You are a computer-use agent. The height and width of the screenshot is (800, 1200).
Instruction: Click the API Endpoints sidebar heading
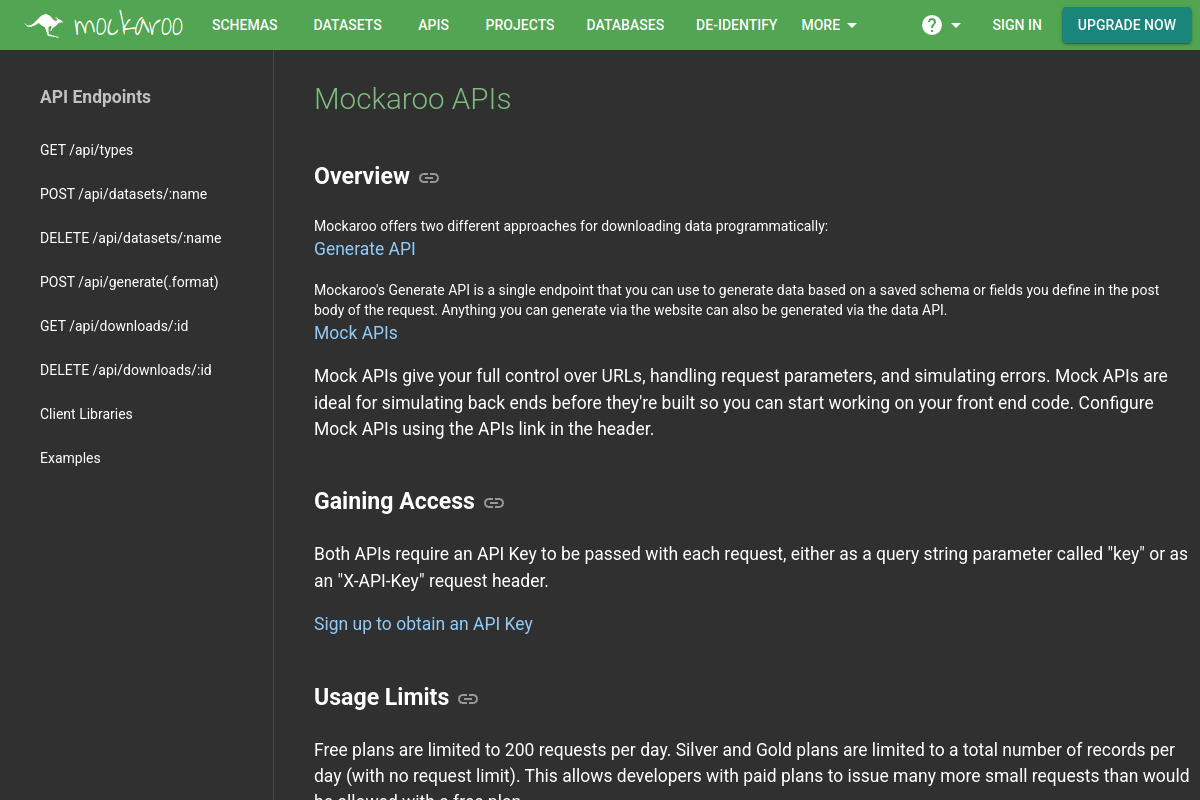pos(95,97)
